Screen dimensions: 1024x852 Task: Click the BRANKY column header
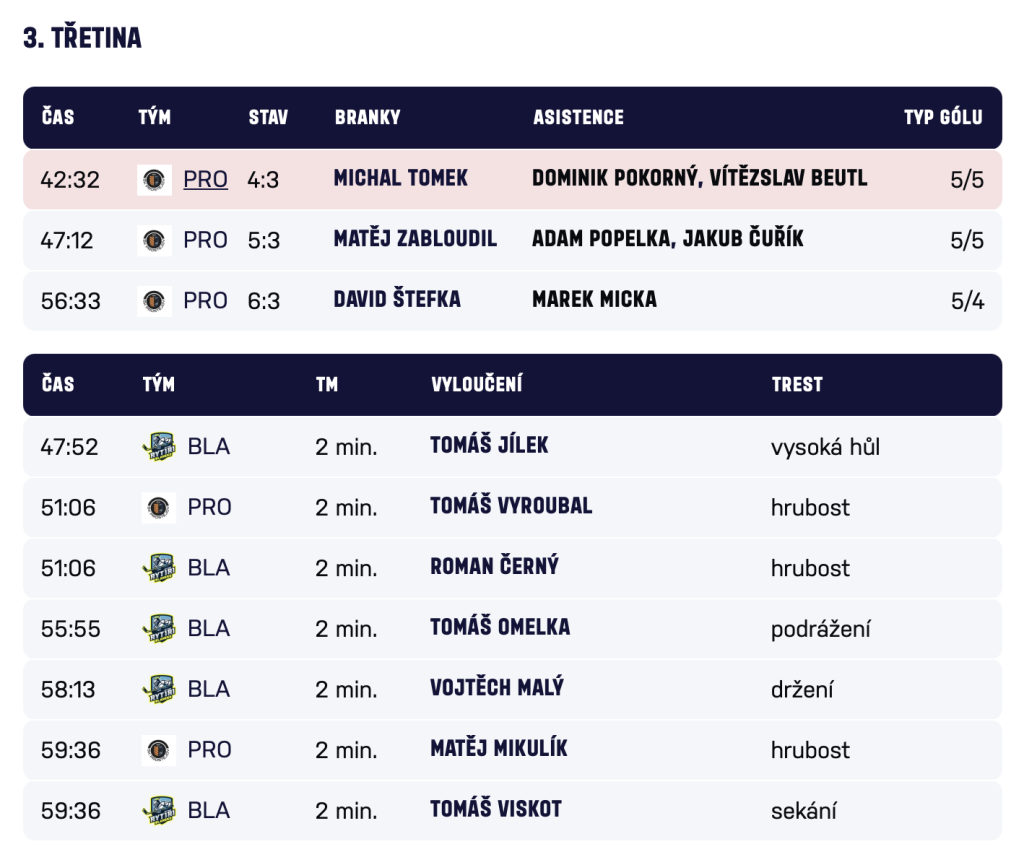367,117
